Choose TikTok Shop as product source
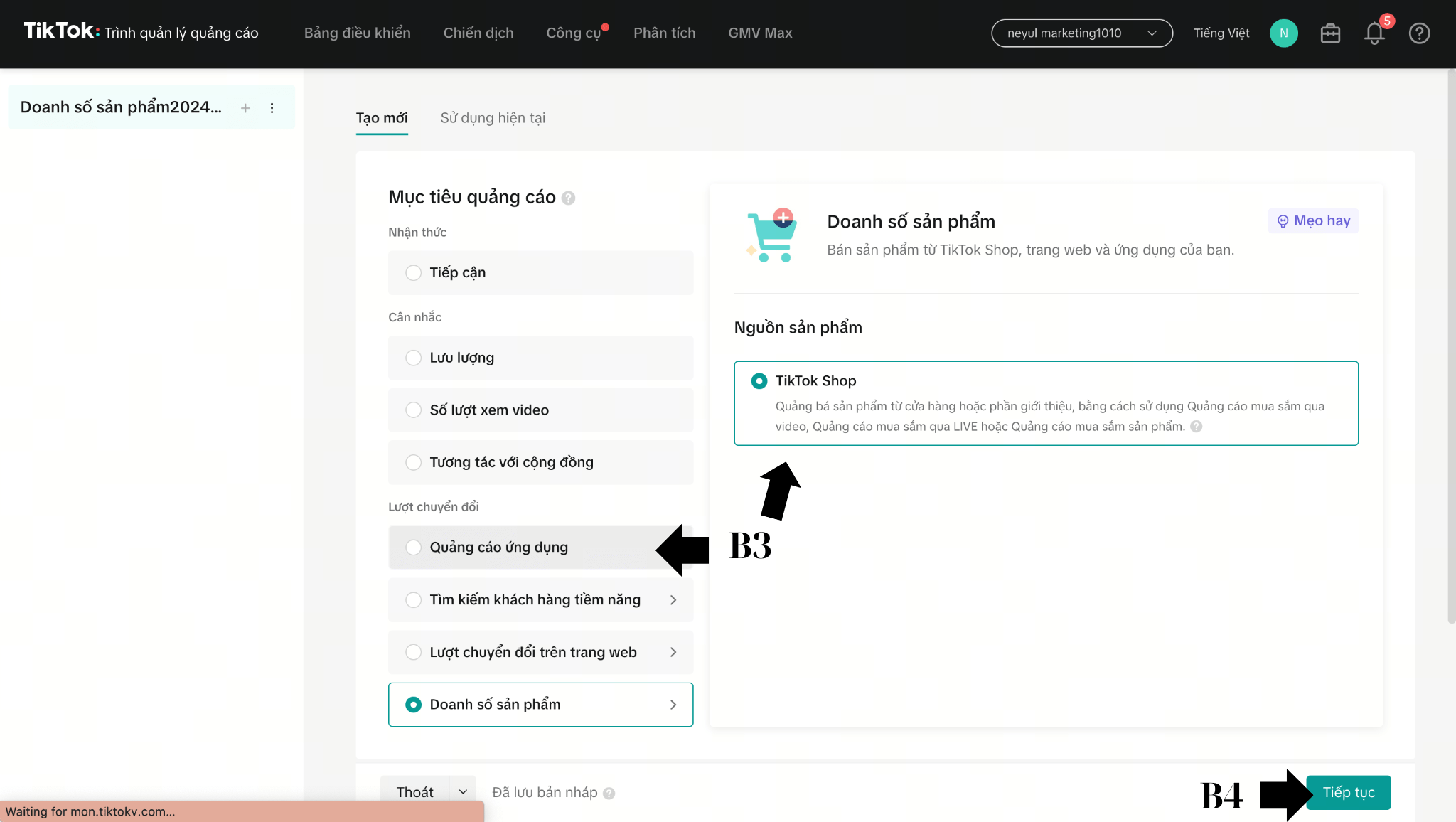The width and height of the screenshot is (1456, 822). [1046, 403]
